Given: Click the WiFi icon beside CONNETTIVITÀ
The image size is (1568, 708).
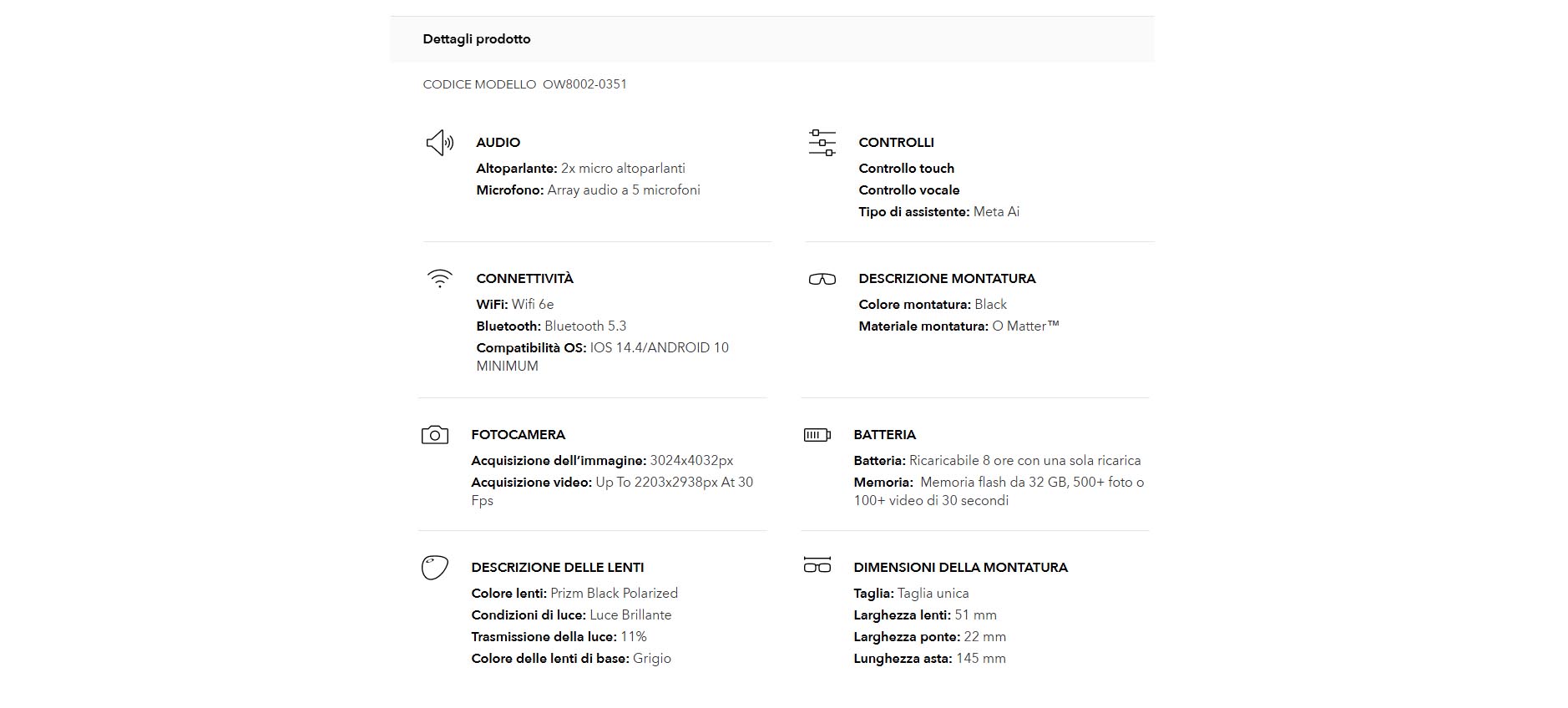Looking at the screenshot, I should point(439,278).
